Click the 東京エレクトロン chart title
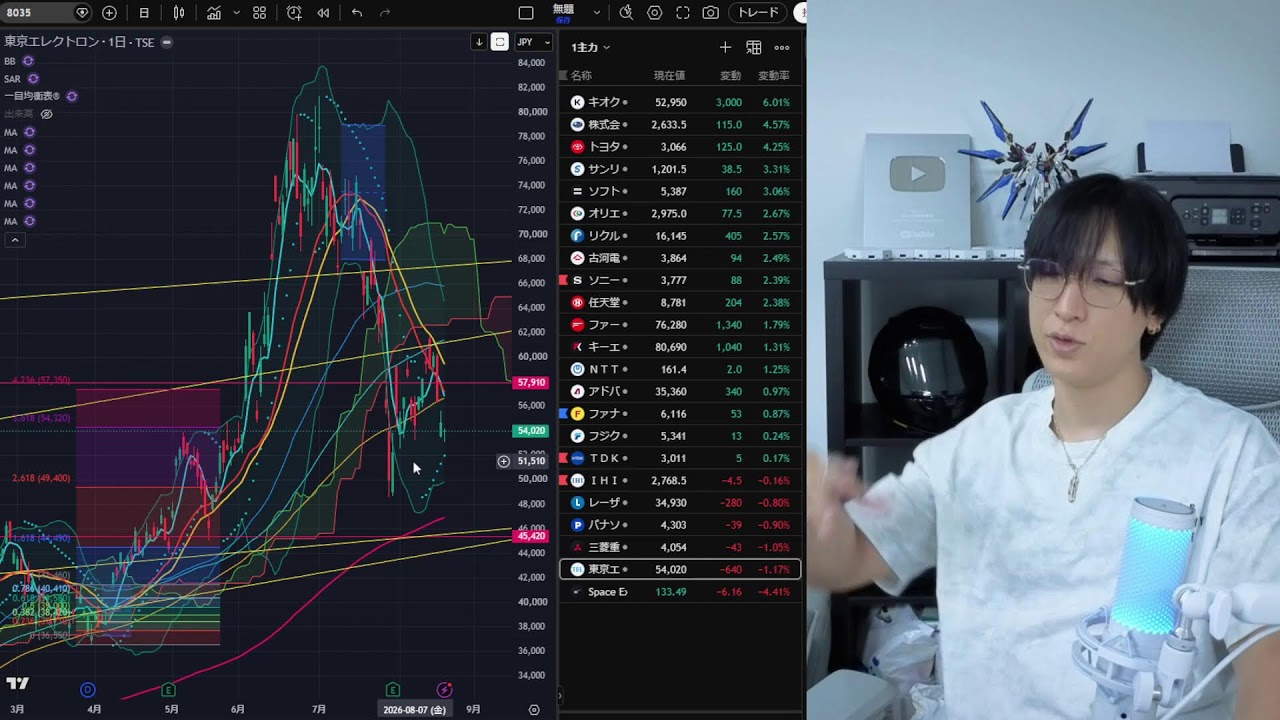1280x720 pixels. point(79,42)
